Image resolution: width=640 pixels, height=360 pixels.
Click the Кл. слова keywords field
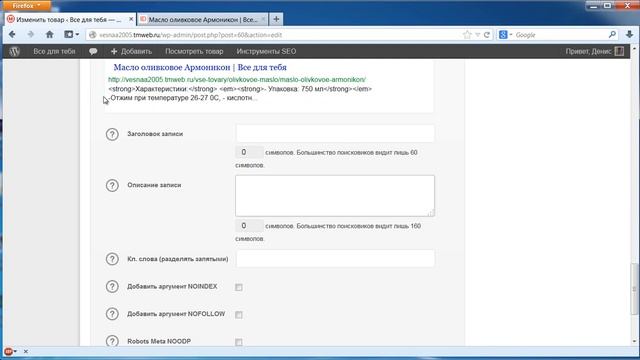pyautogui.click(x=335, y=259)
